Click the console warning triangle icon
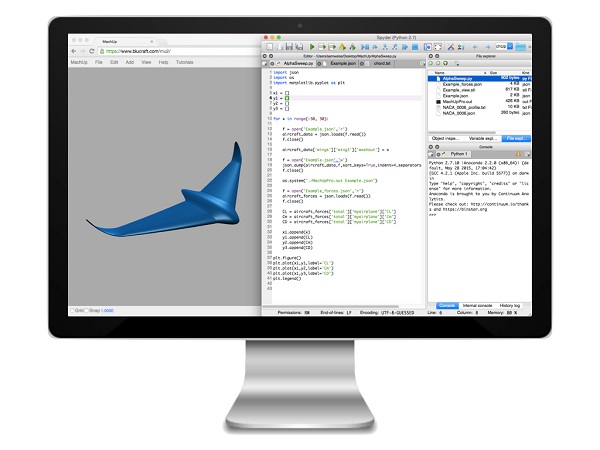 [x=518, y=154]
